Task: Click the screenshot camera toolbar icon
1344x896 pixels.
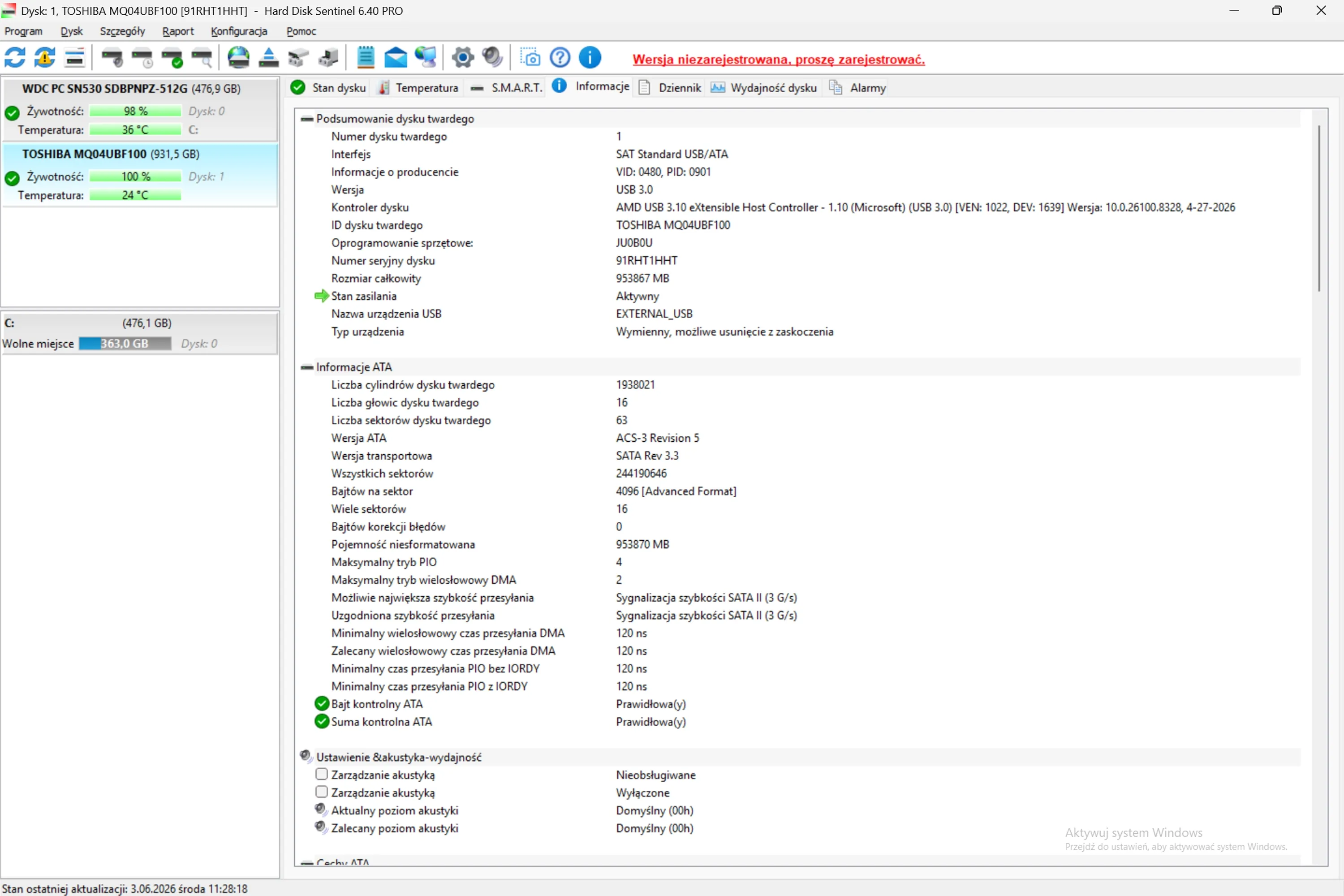Action: point(530,58)
